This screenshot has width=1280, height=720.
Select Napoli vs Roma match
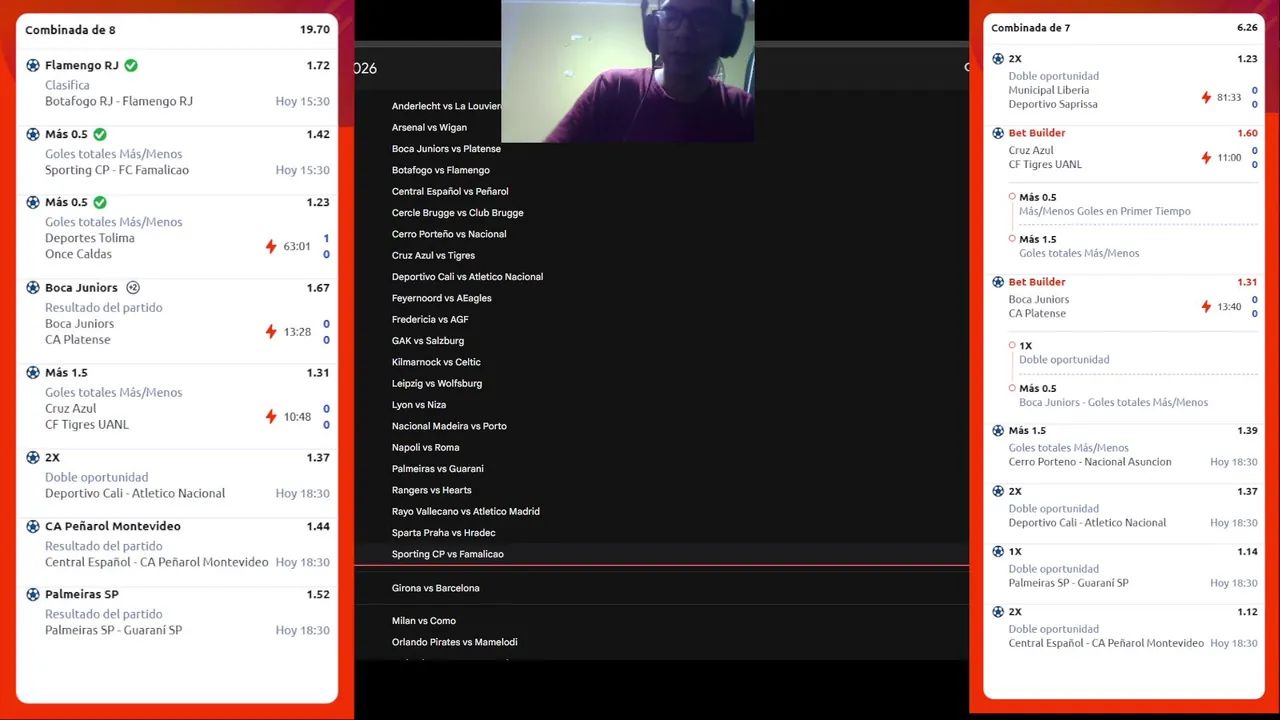coord(426,447)
